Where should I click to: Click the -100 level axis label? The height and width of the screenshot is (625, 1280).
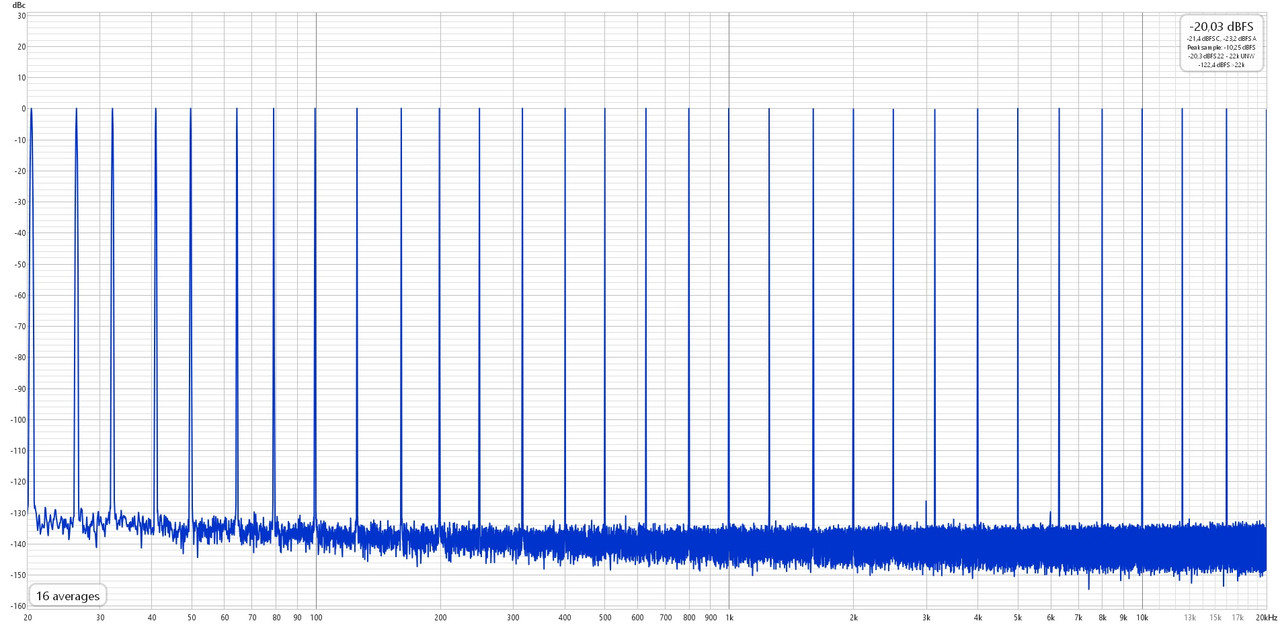pyautogui.click(x=18, y=419)
